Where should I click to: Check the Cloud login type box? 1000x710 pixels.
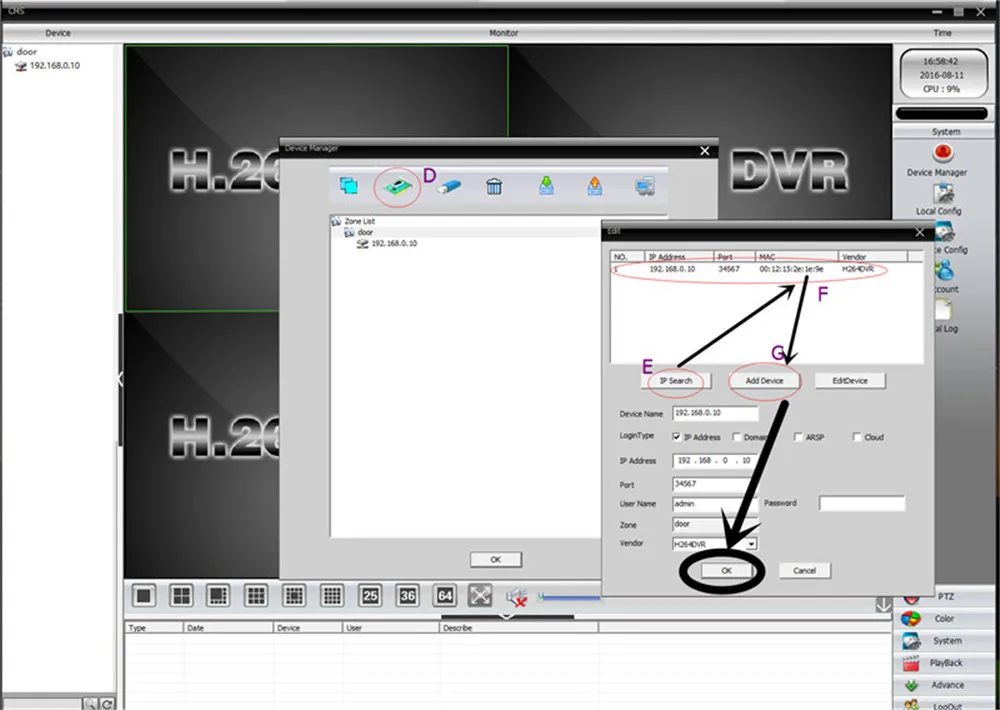point(857,437)
